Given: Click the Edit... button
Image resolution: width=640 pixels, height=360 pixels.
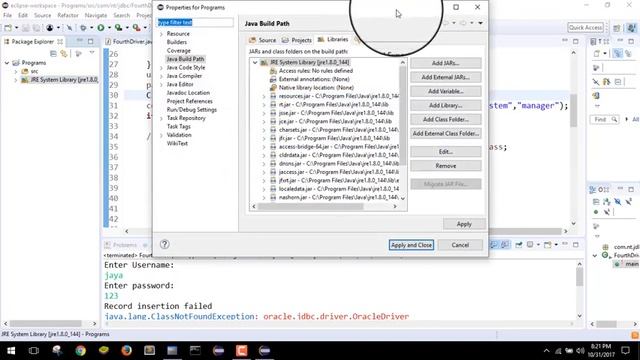Looking at the screenshot, I should pos(446,152).
